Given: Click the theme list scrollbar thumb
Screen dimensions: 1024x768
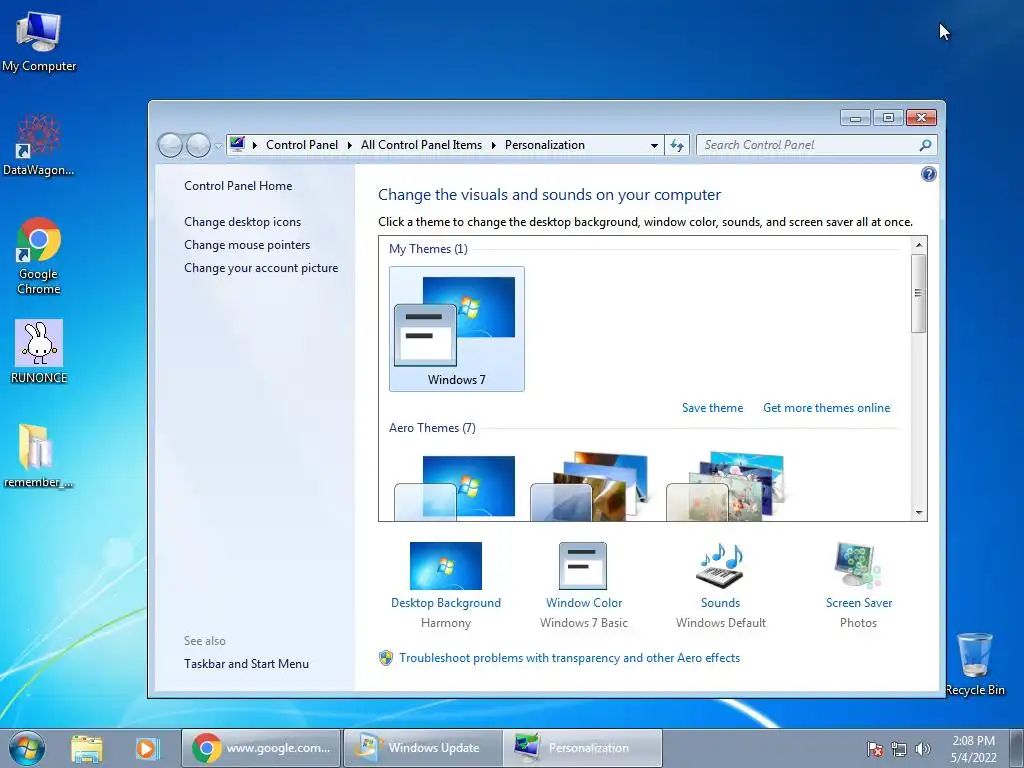Looking at the screenshot, I should click(918, 293).
